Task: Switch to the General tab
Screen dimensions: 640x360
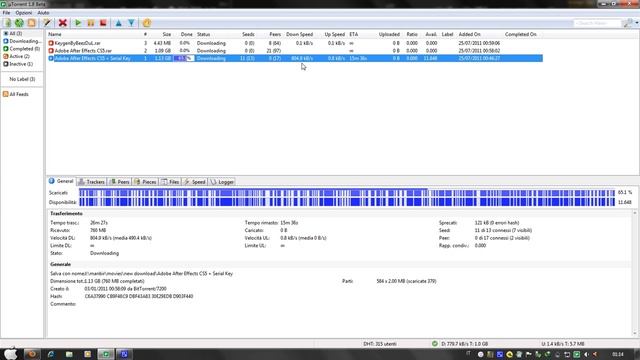Action: pyautogui.click(x=61, y=181)
